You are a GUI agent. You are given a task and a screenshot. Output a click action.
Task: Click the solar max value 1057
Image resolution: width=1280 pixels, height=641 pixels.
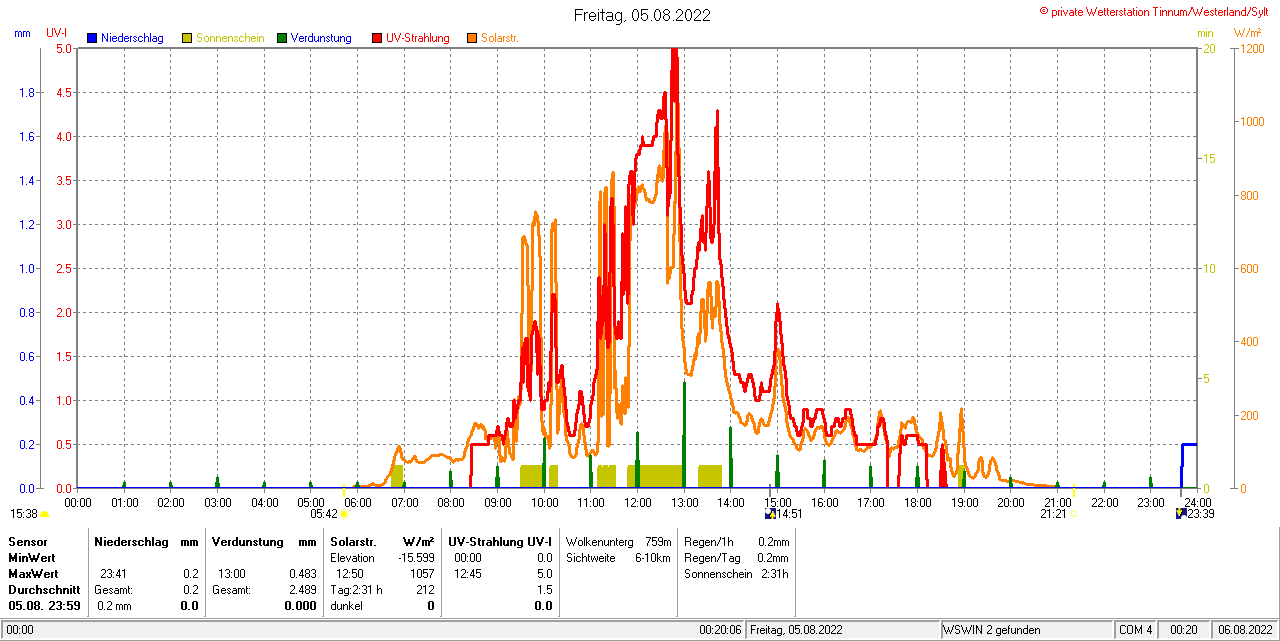coord(422,573)
